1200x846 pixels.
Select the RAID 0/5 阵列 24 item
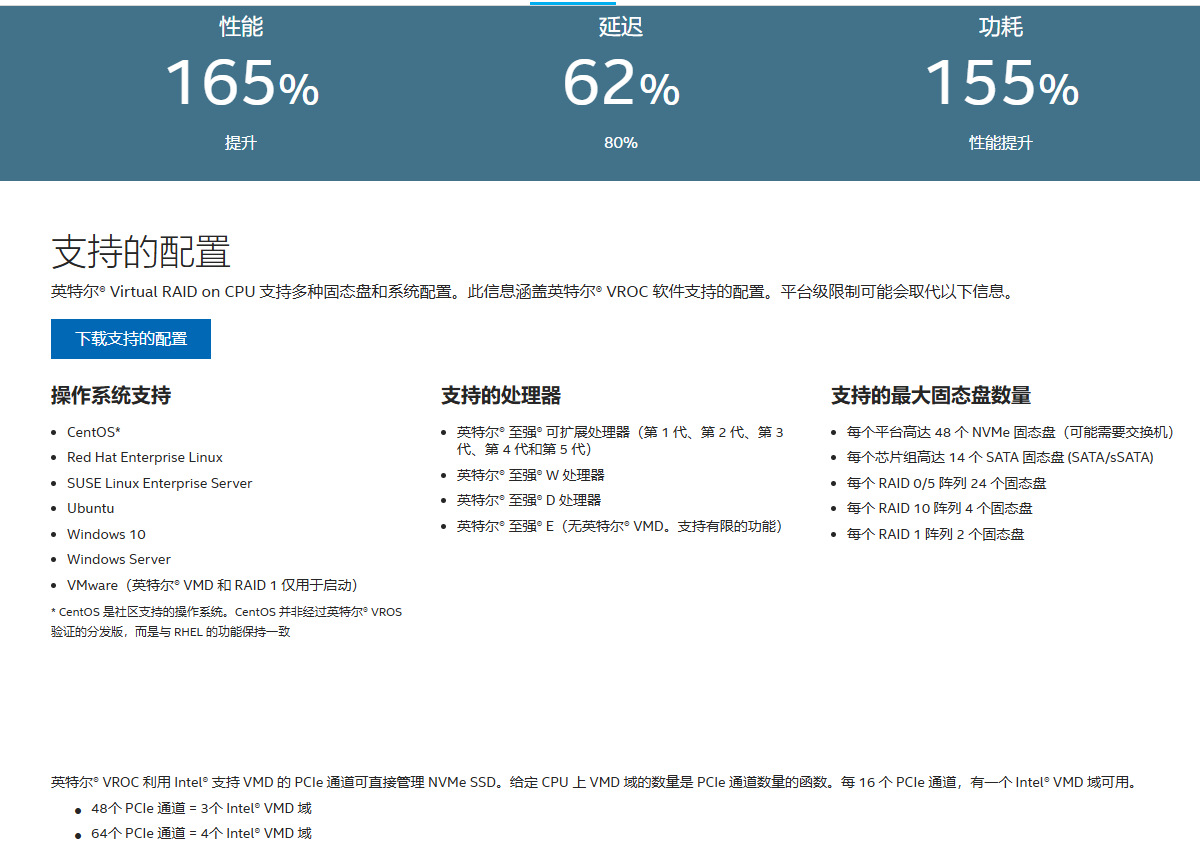point(947,483)
